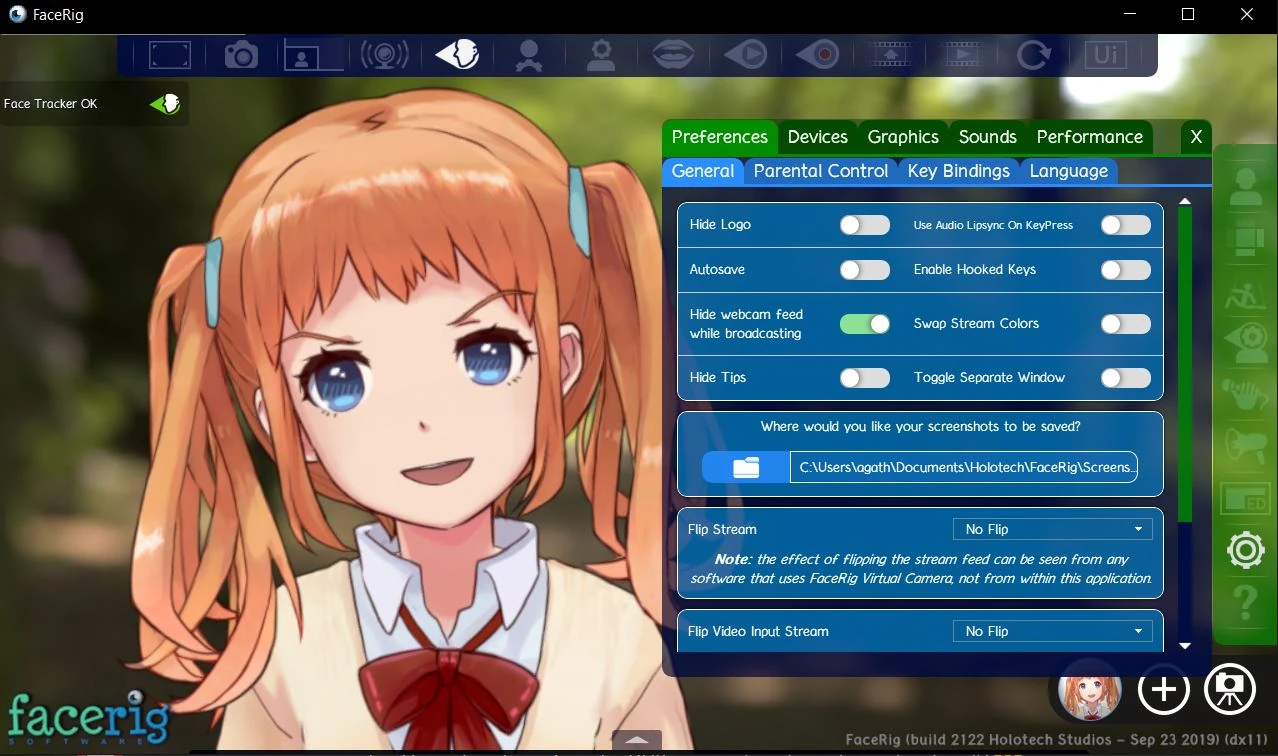The width and height of the screenshot is (1278, 756).
Task: Switch to the Preferences tab
Action: (x=720, y=137)
